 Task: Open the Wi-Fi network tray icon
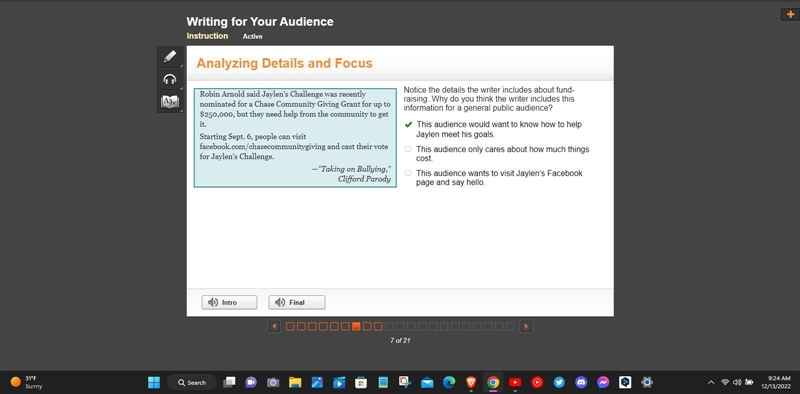[724, 382]
